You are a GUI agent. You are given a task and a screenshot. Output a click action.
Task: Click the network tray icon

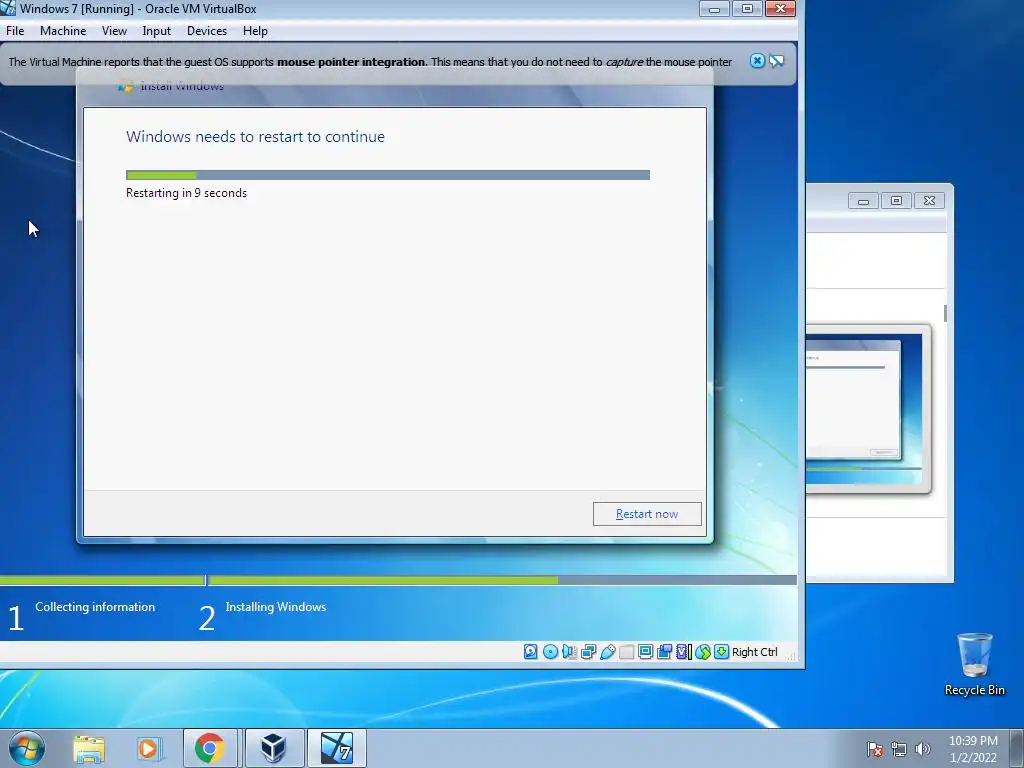[899, 749]
